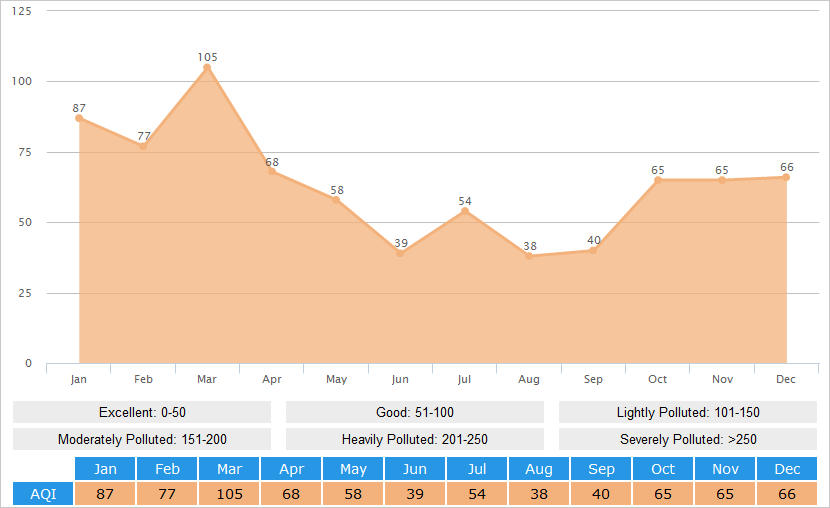The image size is (830, 508).
Task: Click the January data point at 87
Action: click(79, 118)
